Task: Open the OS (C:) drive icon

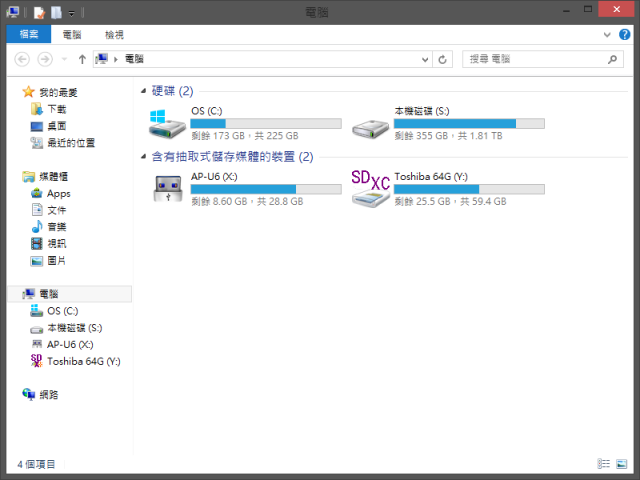Action: (x=167, y=124)
